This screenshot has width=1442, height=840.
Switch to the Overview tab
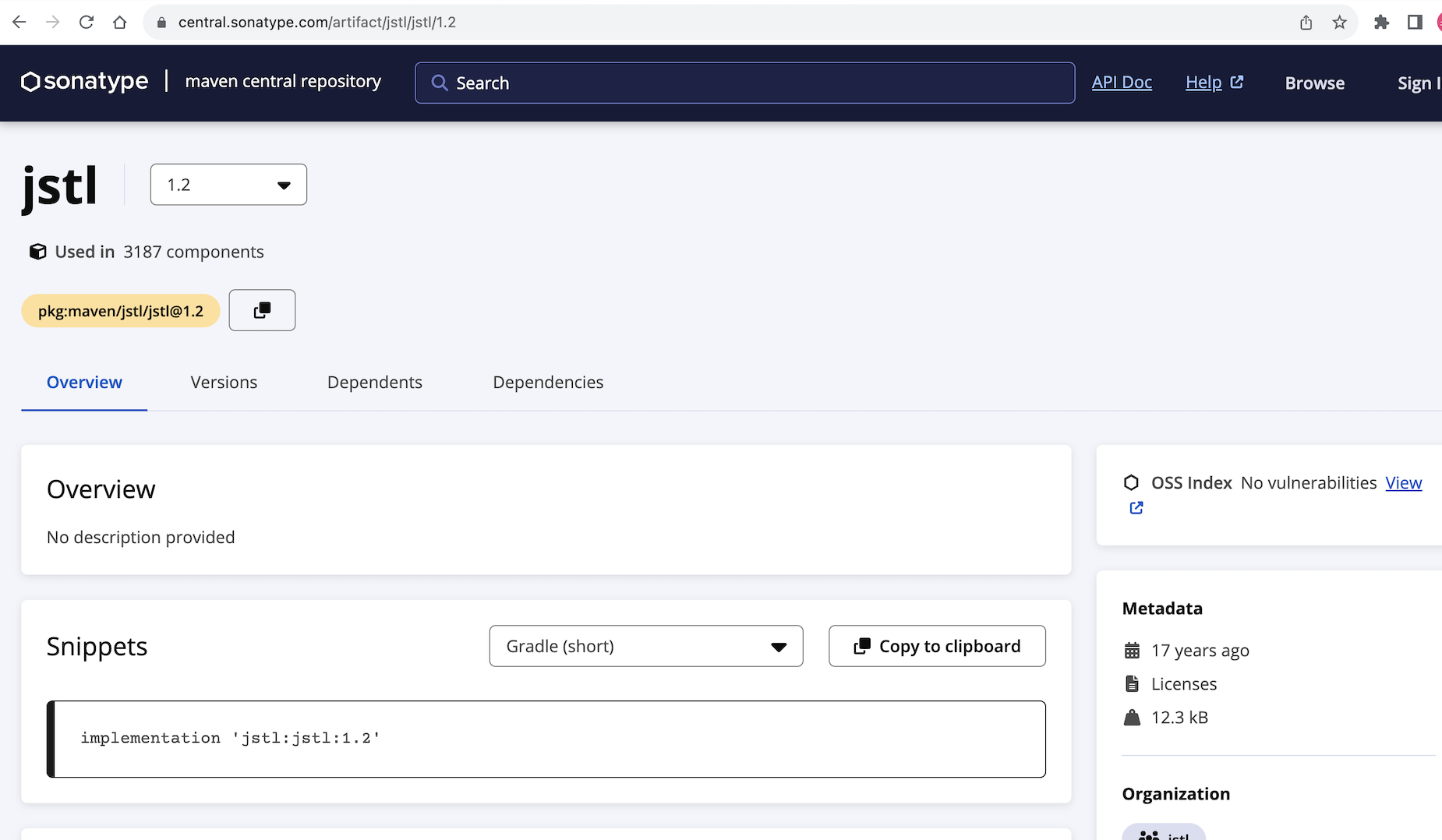click(x=84, y=383)
